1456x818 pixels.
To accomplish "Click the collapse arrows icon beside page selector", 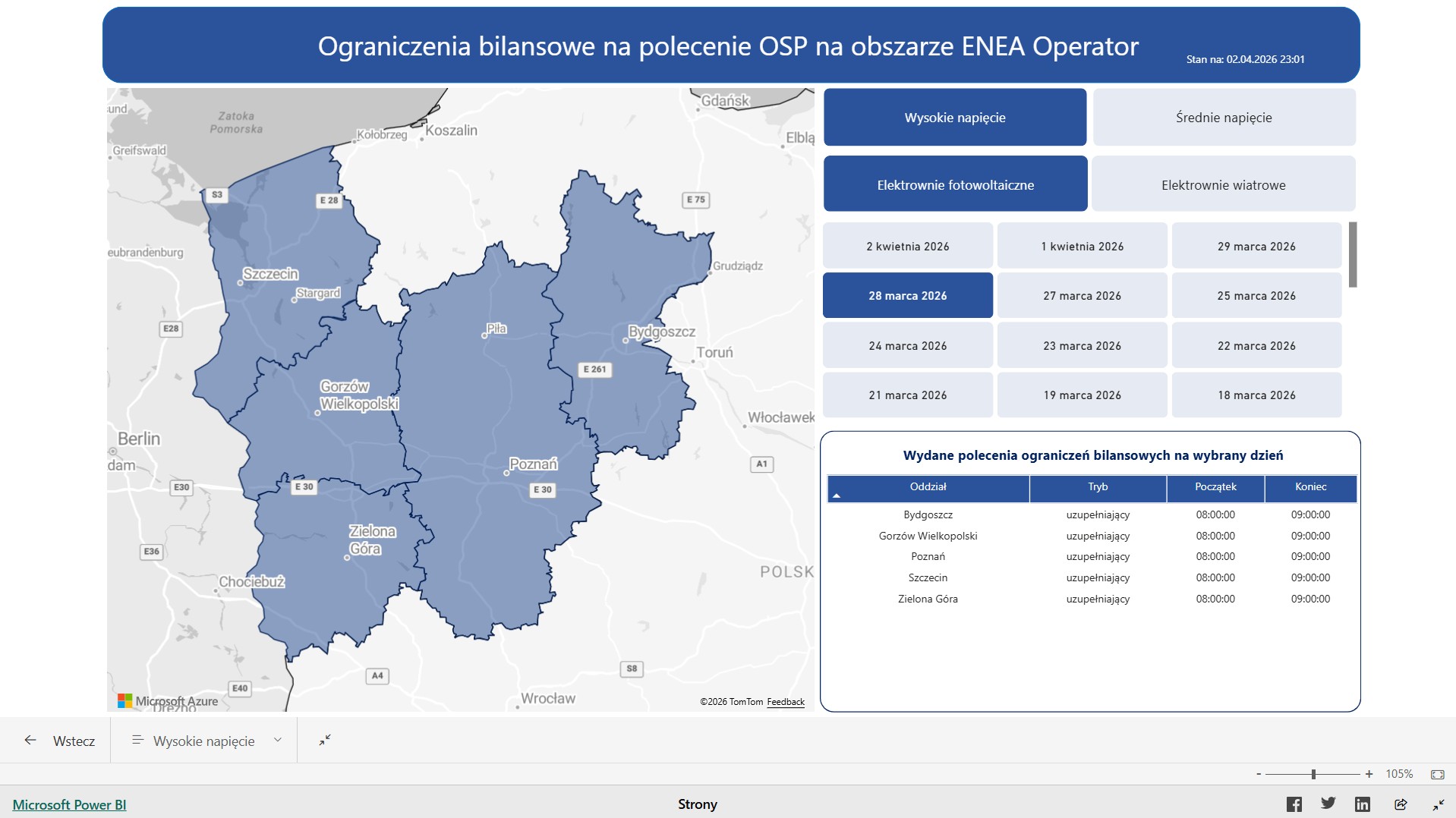I will [325, 740].
